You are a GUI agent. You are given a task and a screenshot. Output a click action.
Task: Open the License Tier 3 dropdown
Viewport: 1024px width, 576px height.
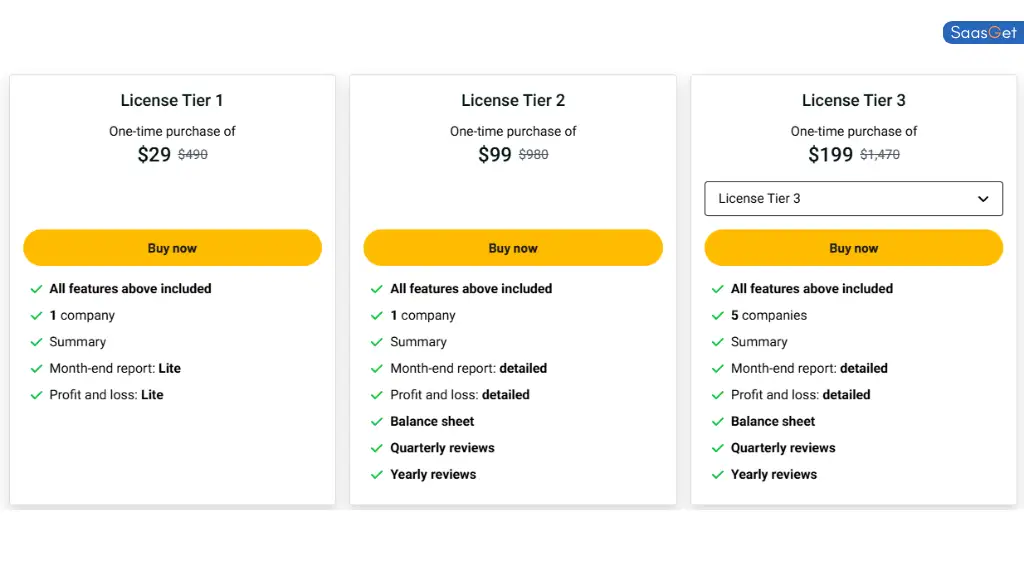point(854,199)
